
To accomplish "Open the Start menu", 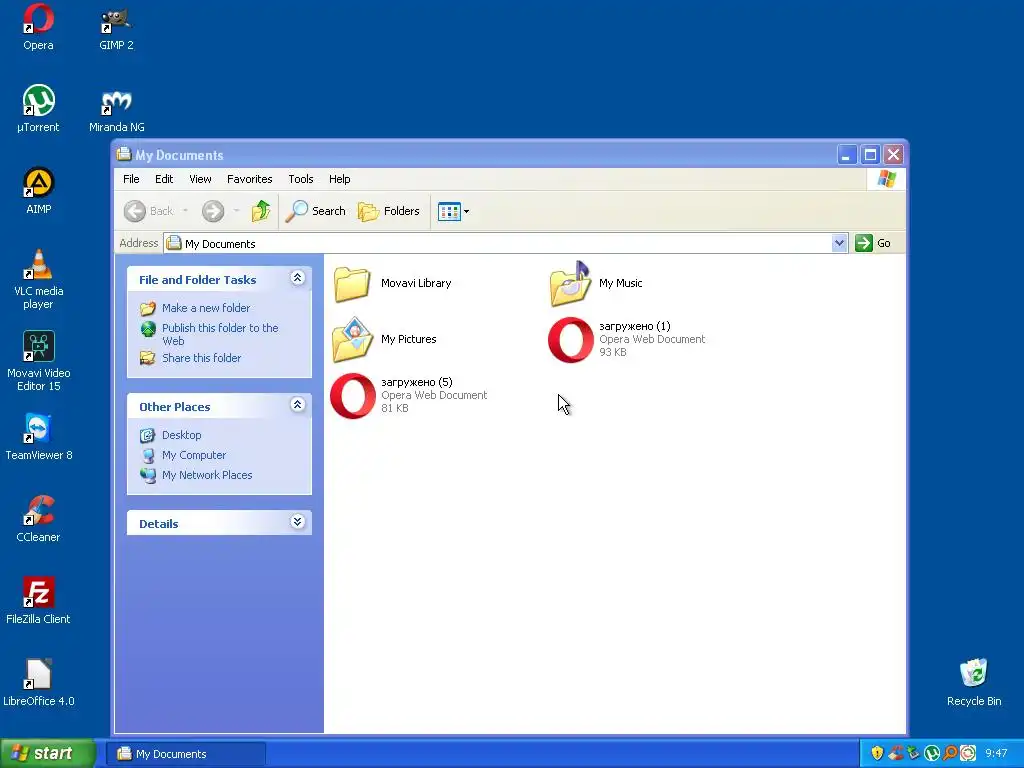I will pos(47,753).
